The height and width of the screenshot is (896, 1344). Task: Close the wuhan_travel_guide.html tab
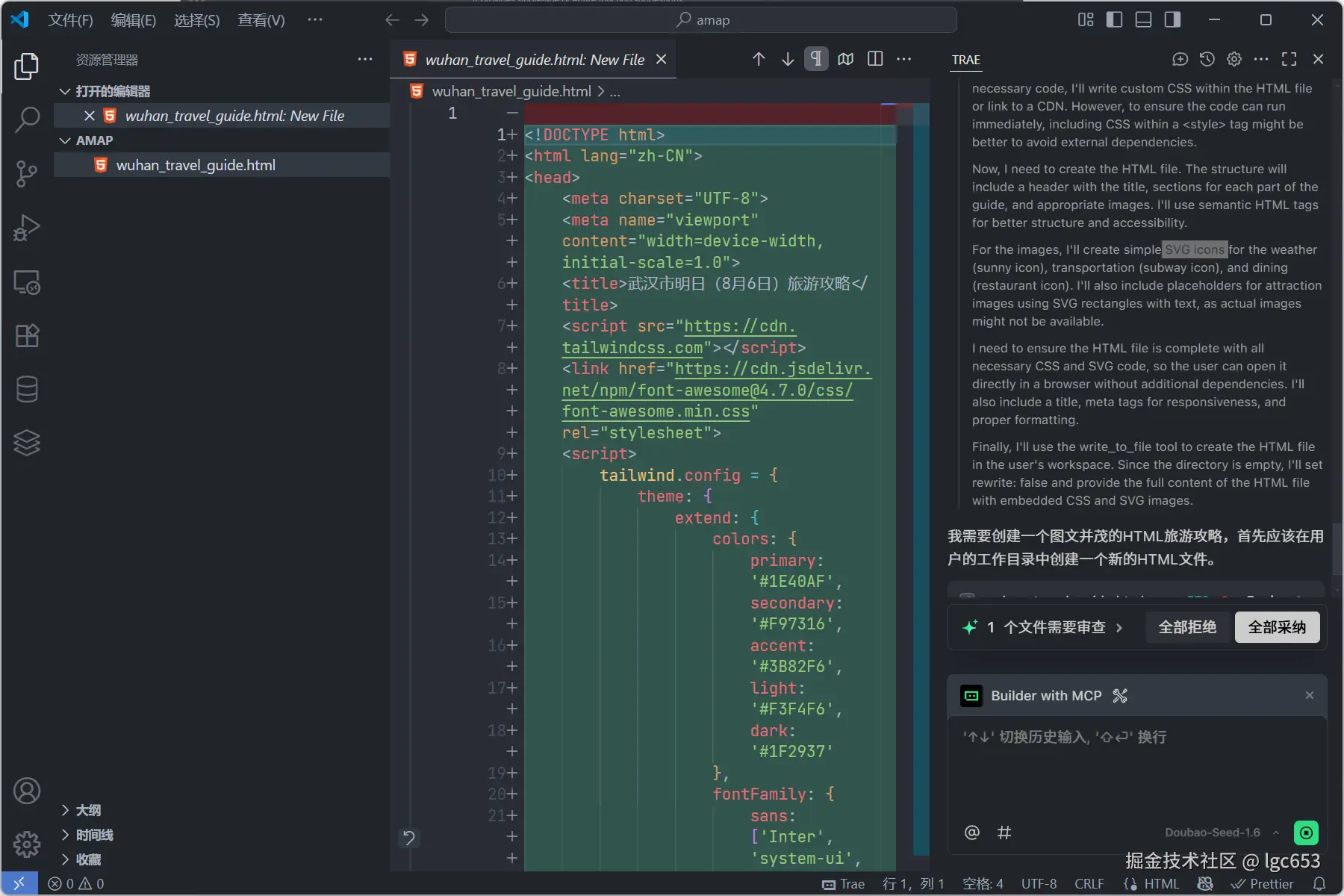tap(661, 59)
